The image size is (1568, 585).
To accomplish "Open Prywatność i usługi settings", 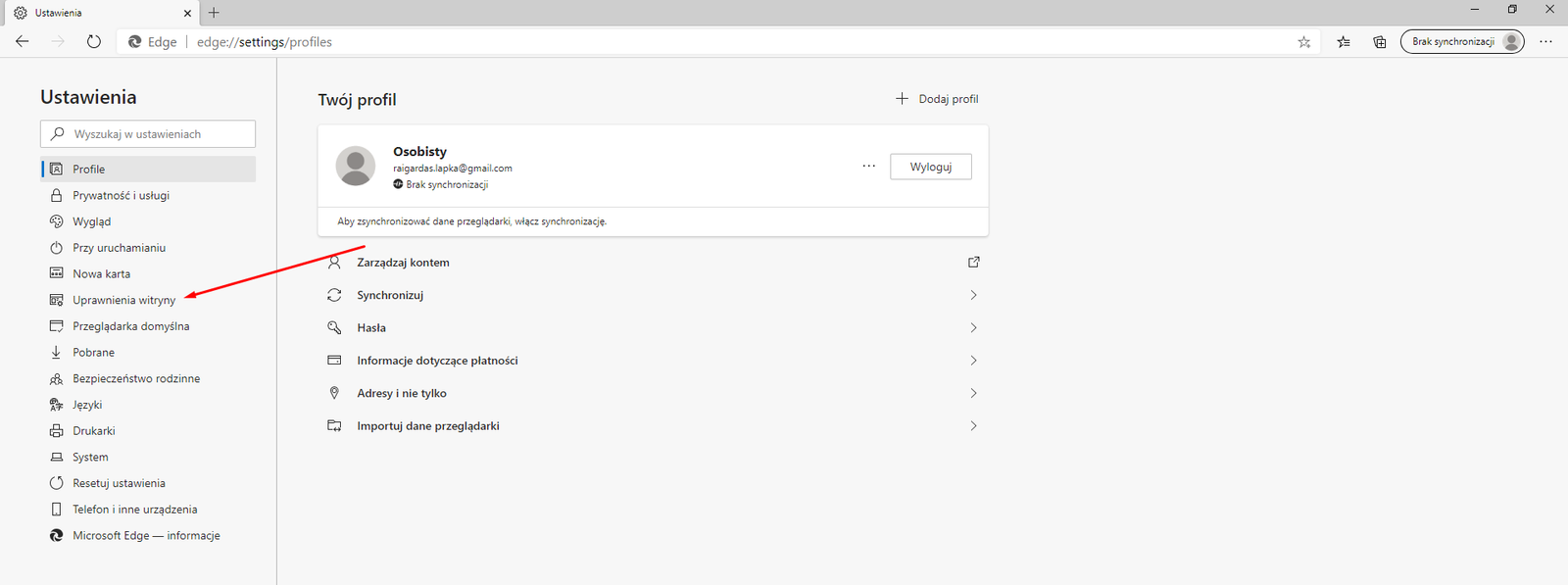I will pos(121,195).
